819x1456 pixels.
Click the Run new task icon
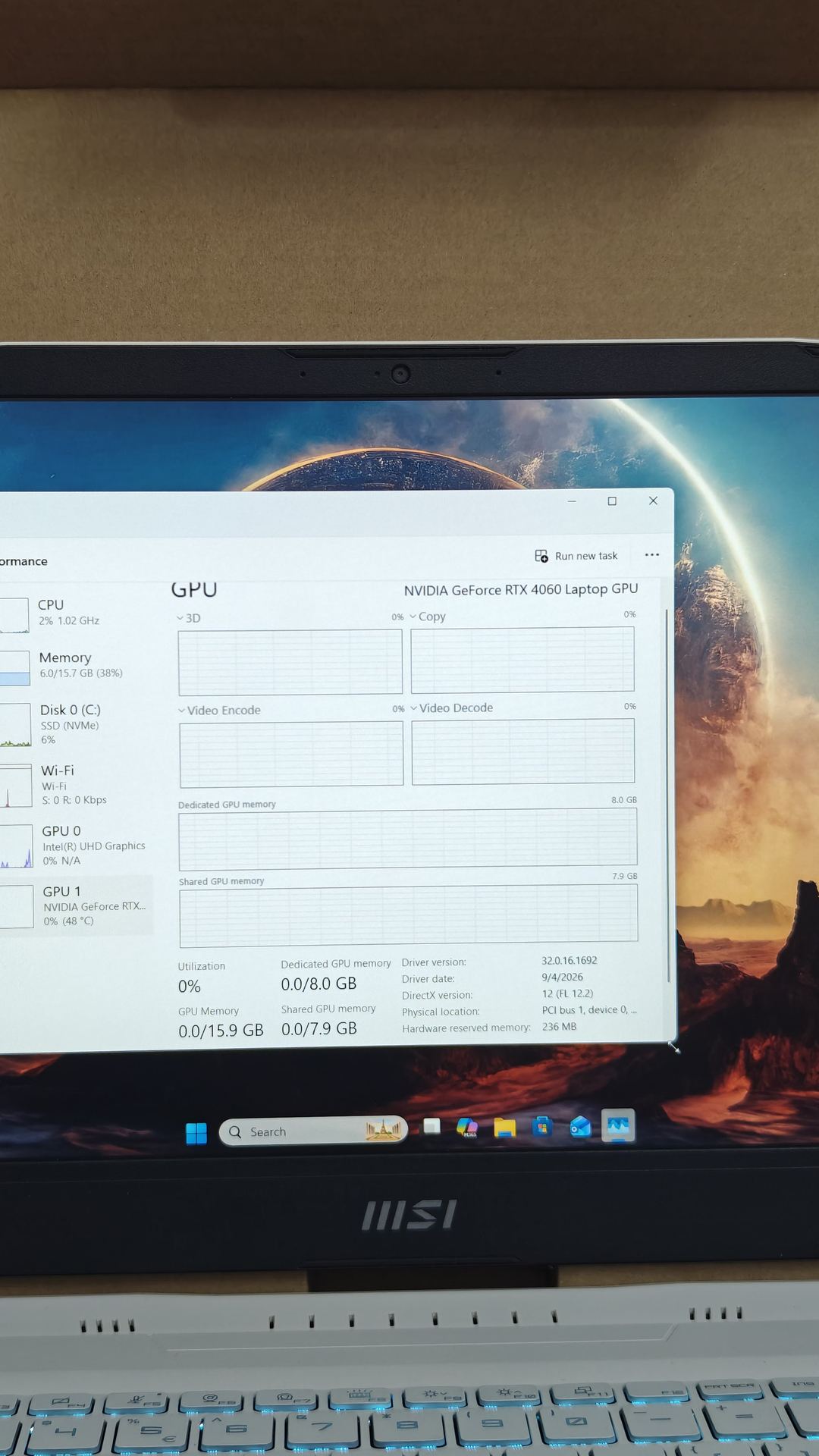[x=541, y=556]
